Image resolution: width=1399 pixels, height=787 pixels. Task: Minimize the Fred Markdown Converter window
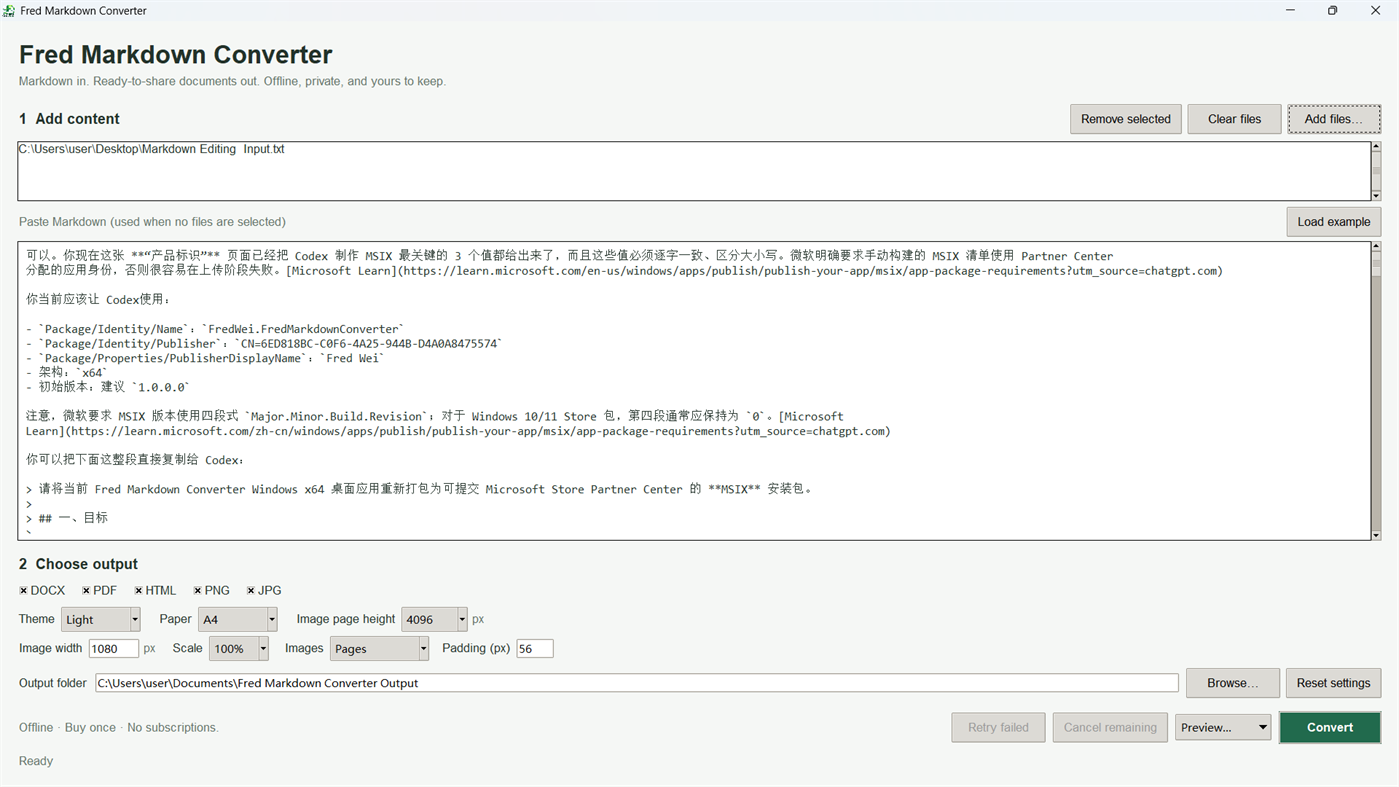click(1290, 11)
